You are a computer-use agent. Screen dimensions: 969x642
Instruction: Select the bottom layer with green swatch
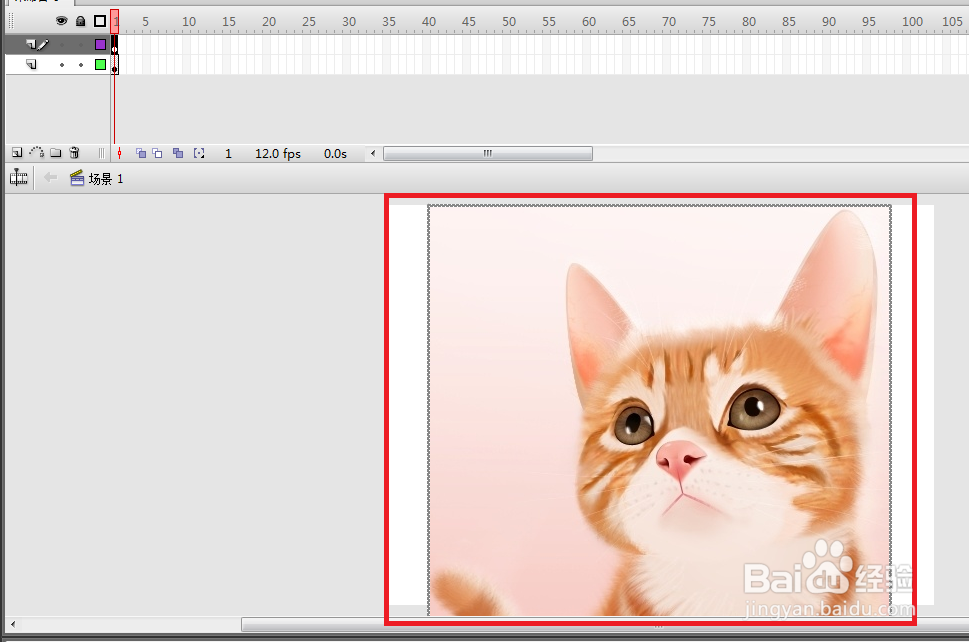pos(57,64)
